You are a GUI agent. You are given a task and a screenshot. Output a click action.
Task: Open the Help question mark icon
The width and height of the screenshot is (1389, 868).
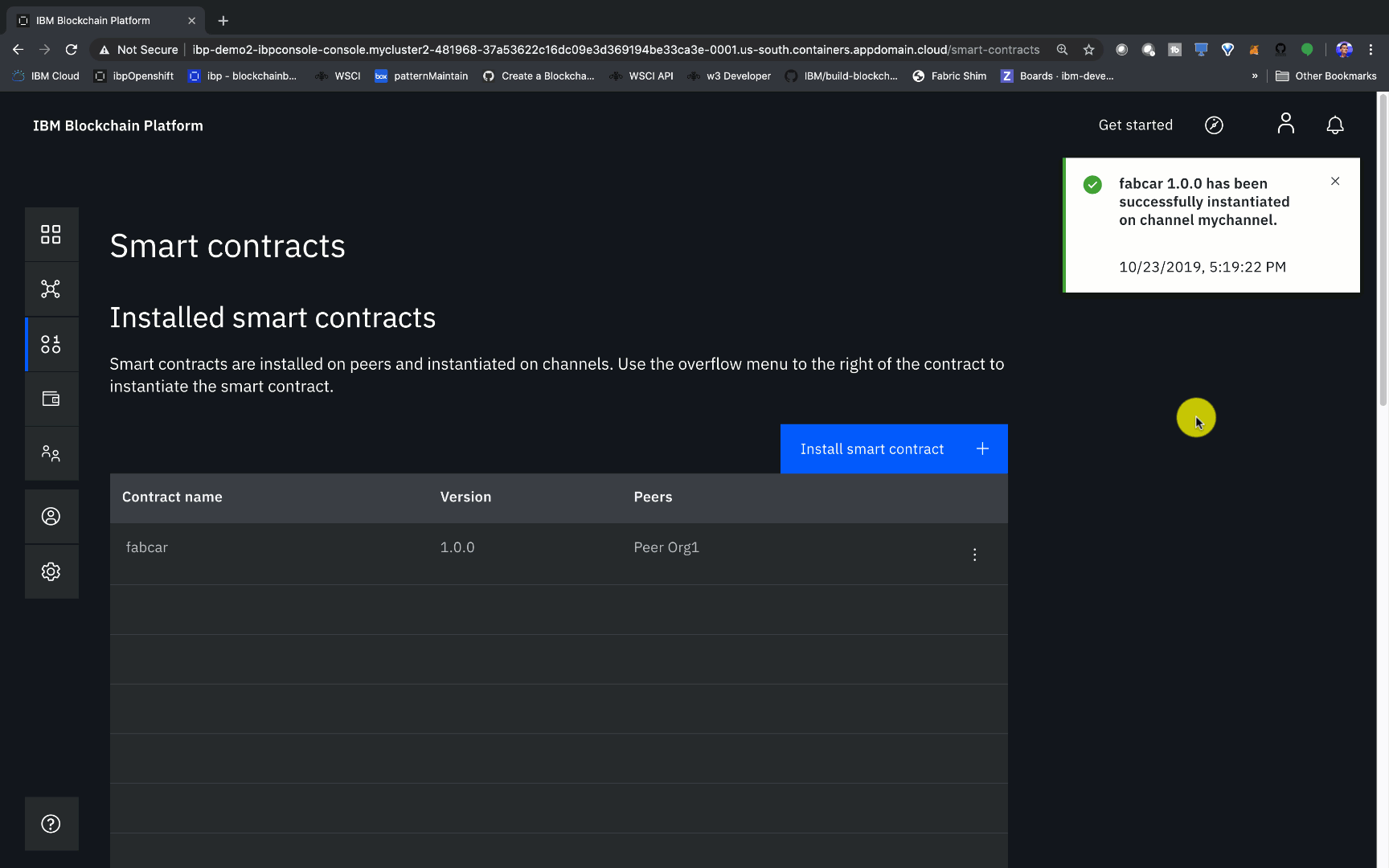[51, 824]
